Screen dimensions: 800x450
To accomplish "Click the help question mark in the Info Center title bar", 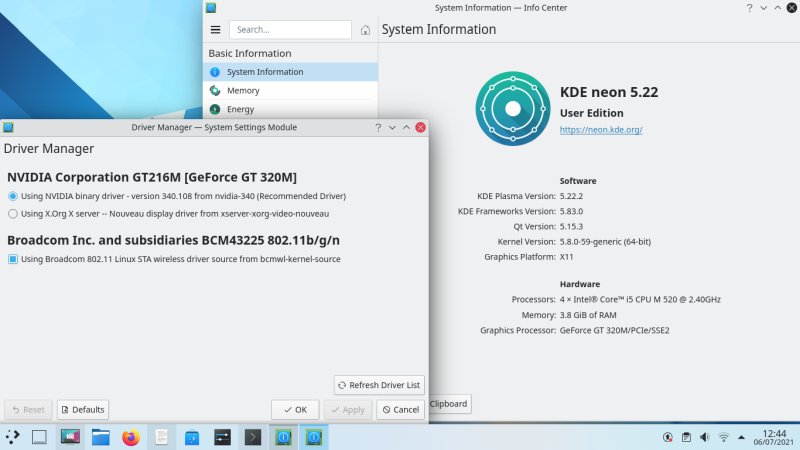I will pos(749,8).
